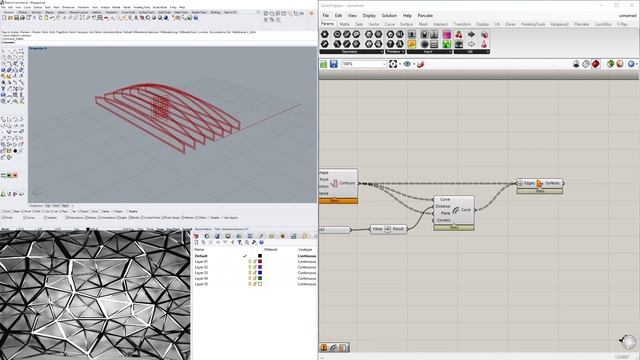Toggle the Don't Draw Preview icon in Grasshopper
The height and width of the screenshot is (360, 640).
[576, 64]
